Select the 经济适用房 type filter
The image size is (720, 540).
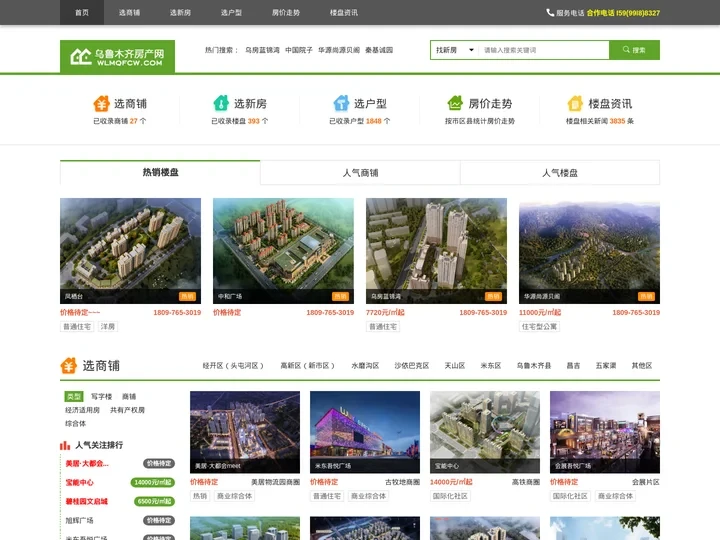click(x=82, y=410)
